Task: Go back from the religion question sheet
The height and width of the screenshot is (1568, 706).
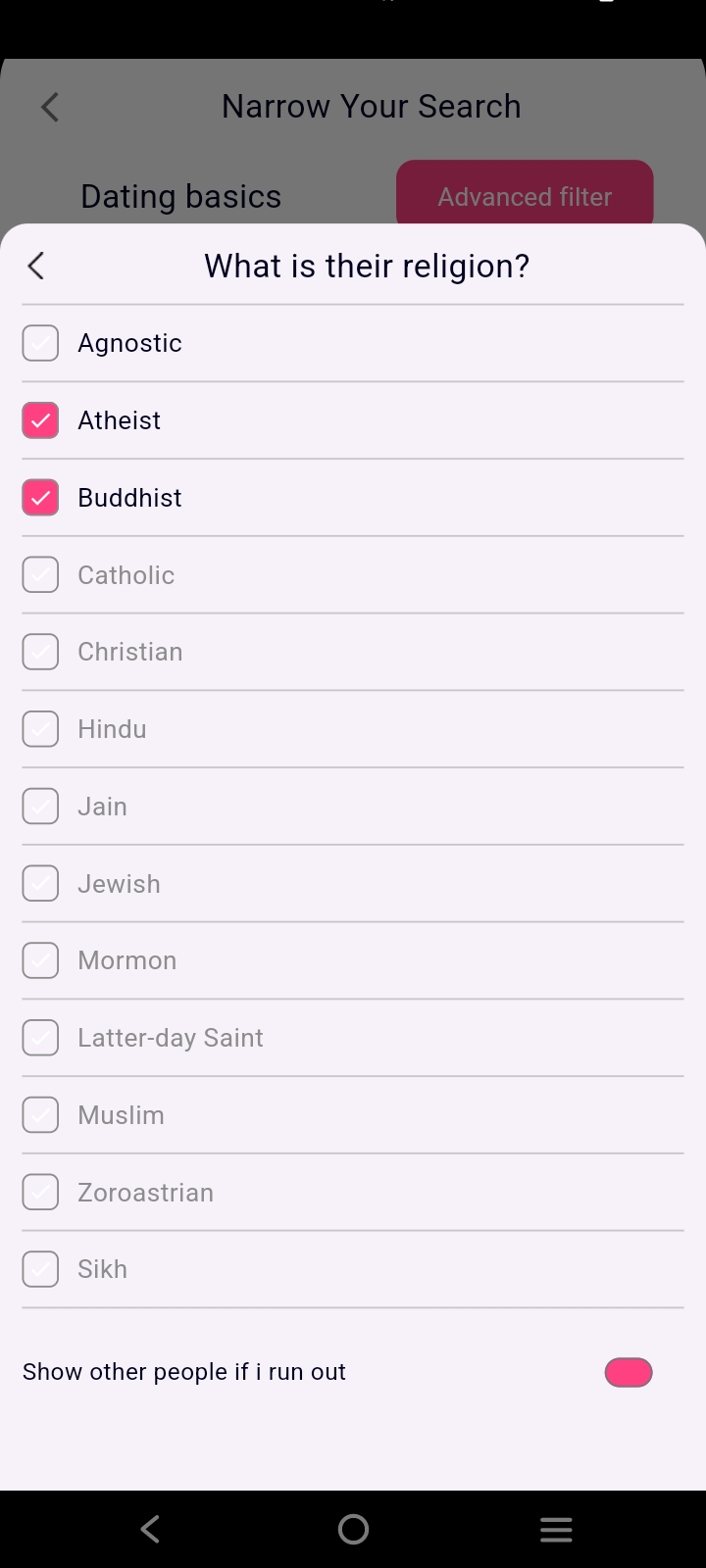Action: coord(36,266)
